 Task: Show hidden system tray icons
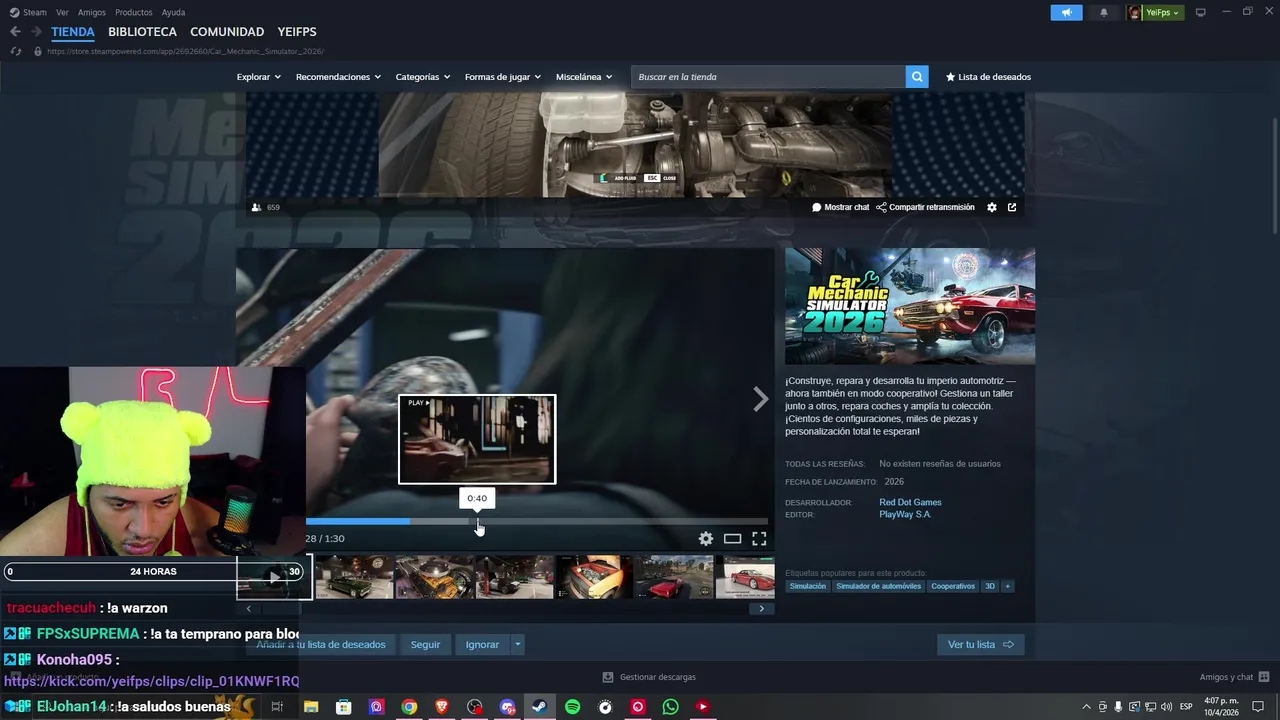click(x=1086, y=707)
